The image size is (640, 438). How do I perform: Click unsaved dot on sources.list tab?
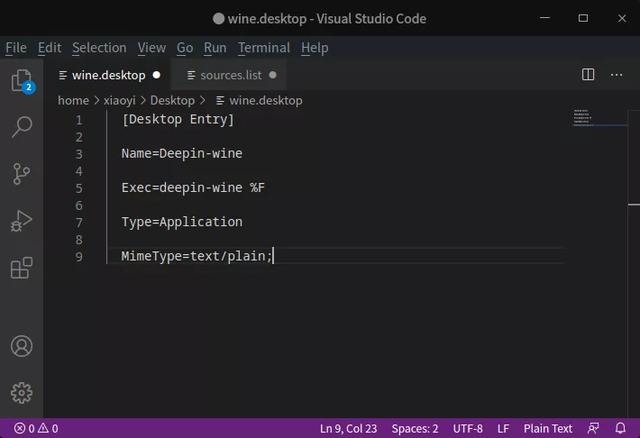tap(273, 75)
